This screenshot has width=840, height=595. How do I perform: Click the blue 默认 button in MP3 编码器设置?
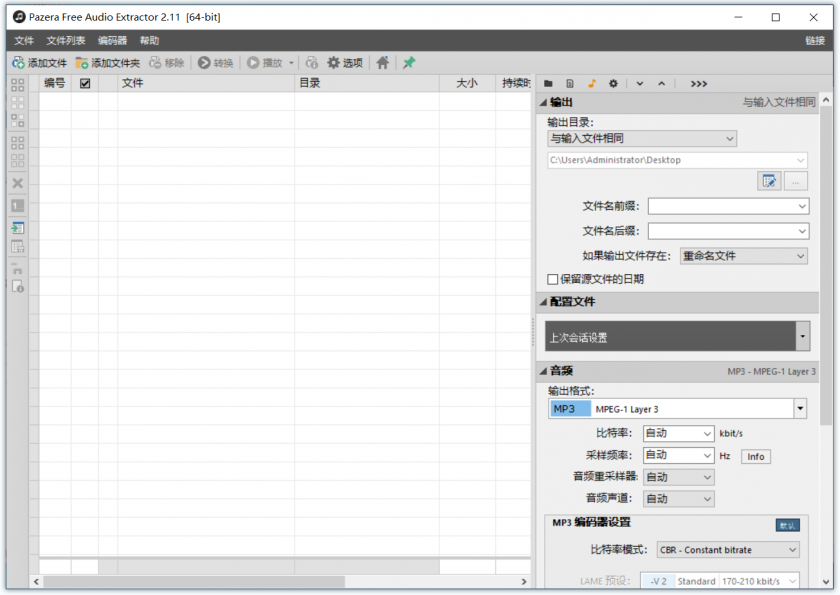point(788,525)
